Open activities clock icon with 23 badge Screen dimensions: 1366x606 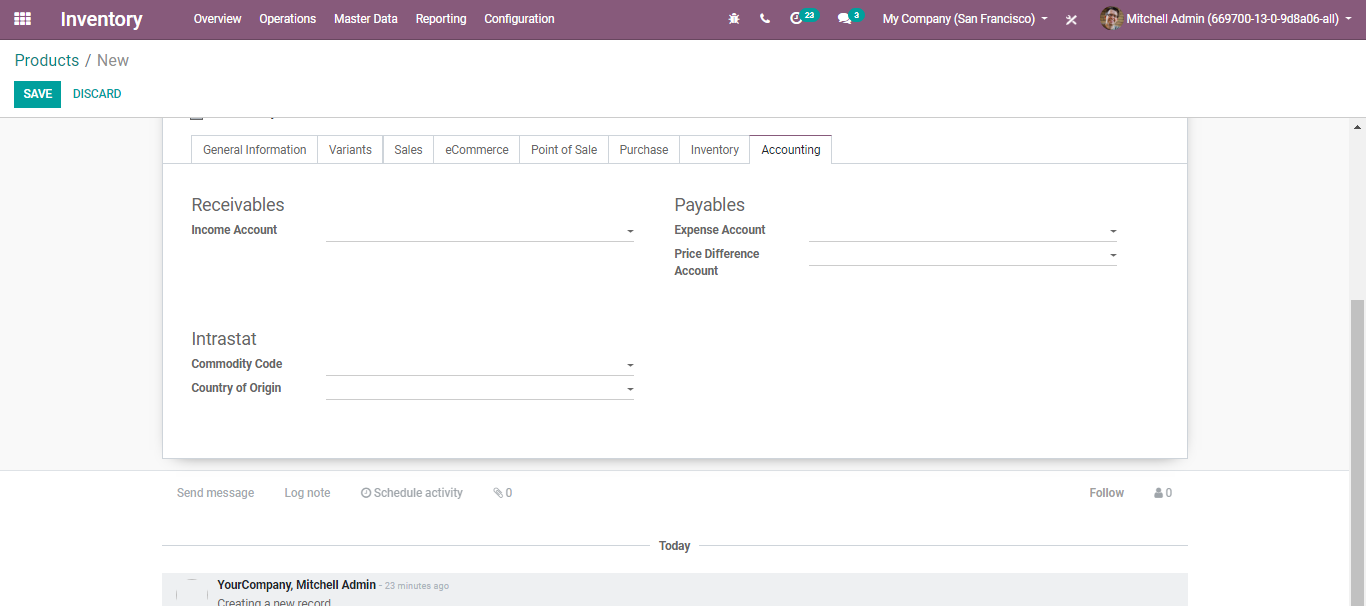[797, 19]
